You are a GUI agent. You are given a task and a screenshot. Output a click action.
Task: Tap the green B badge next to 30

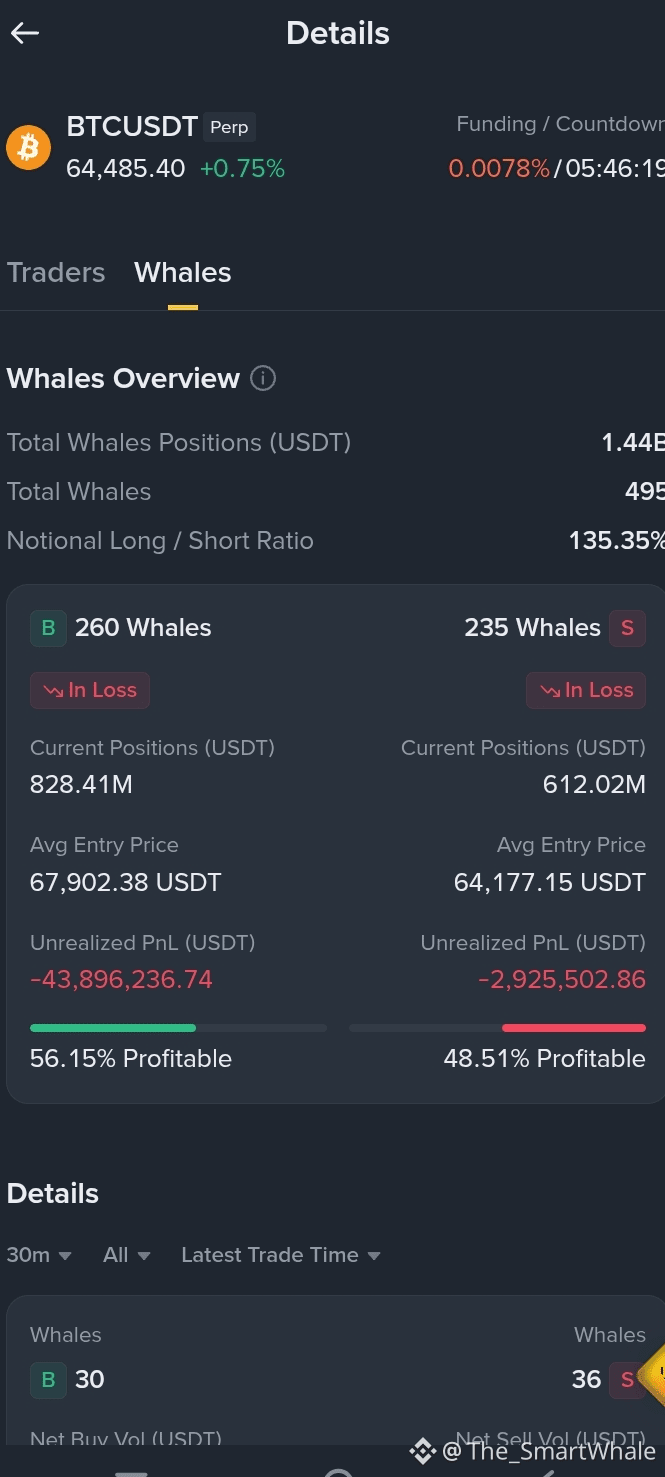point(48,1380)
